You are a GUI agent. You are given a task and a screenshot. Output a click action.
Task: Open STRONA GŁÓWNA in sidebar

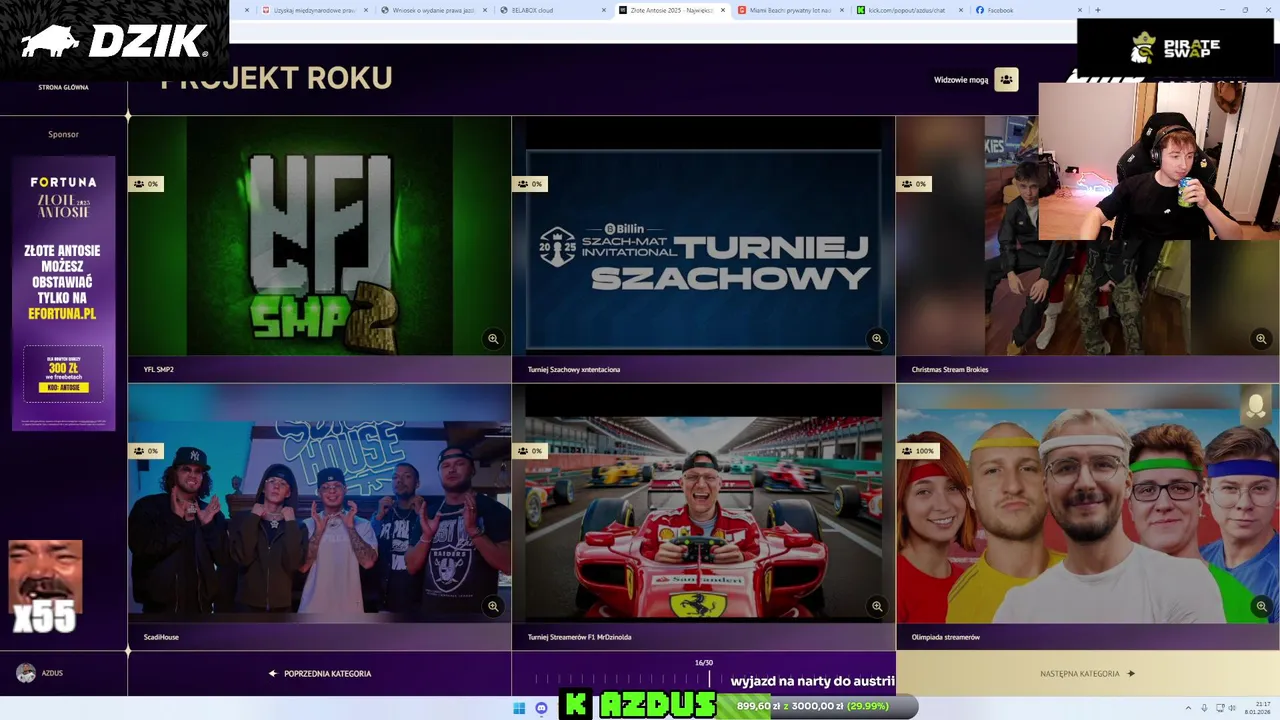pyautogui.click(x=63, y=87)
